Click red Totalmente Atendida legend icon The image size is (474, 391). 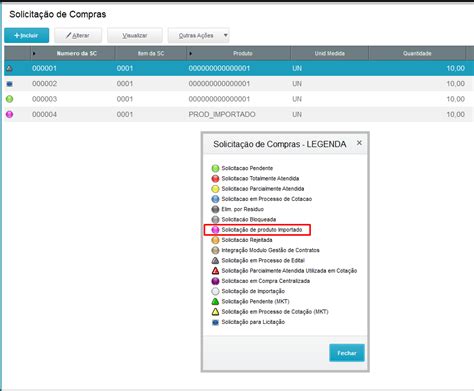tap(215, 179)
